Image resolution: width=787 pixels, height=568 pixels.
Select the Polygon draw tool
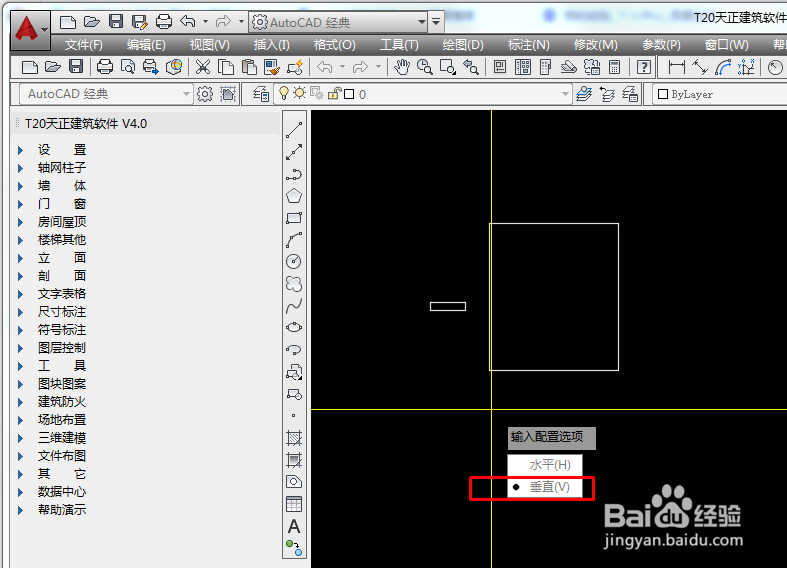[294, 196]
